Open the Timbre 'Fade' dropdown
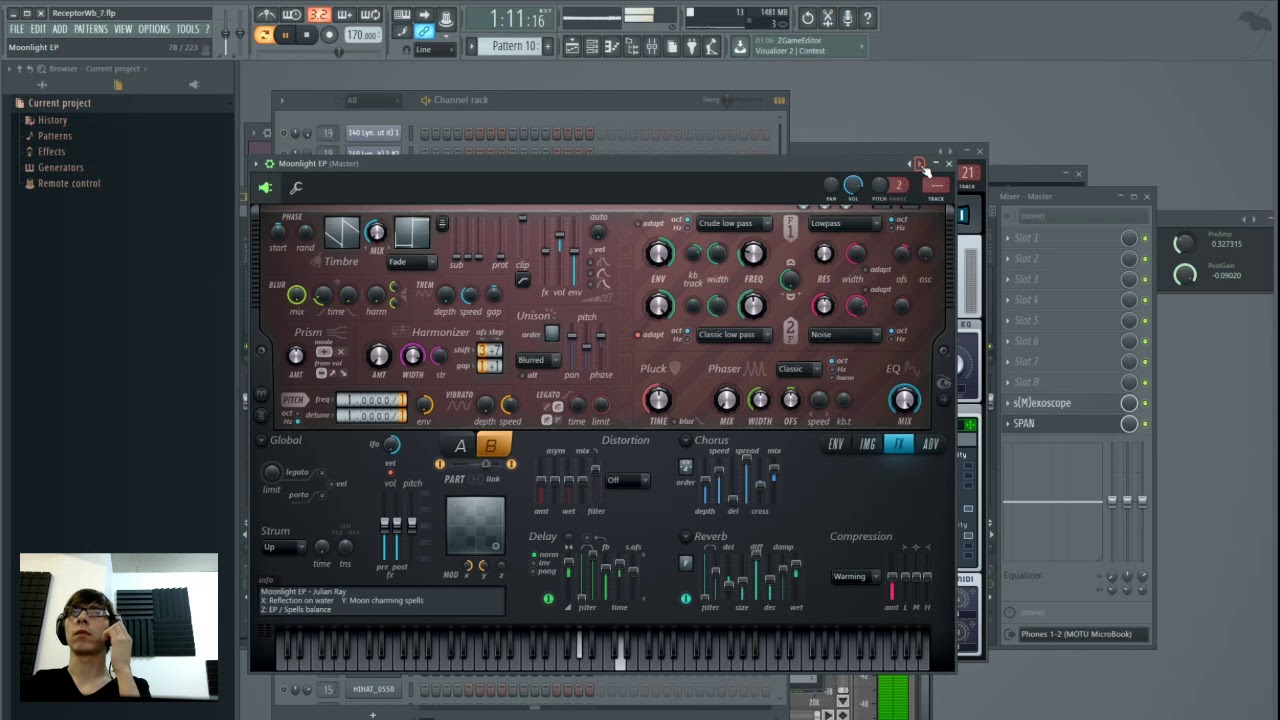Screen dimensions: 1280x720 point(412,262)
